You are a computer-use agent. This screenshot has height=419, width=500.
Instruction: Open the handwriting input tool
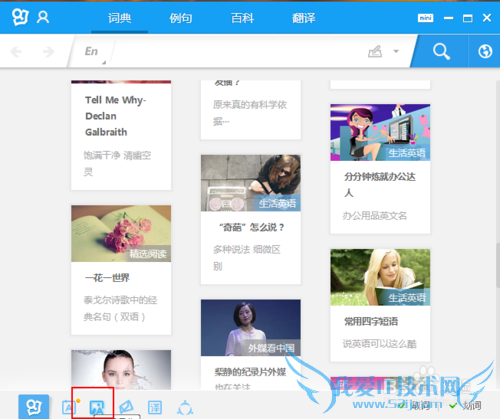[375, 51]
